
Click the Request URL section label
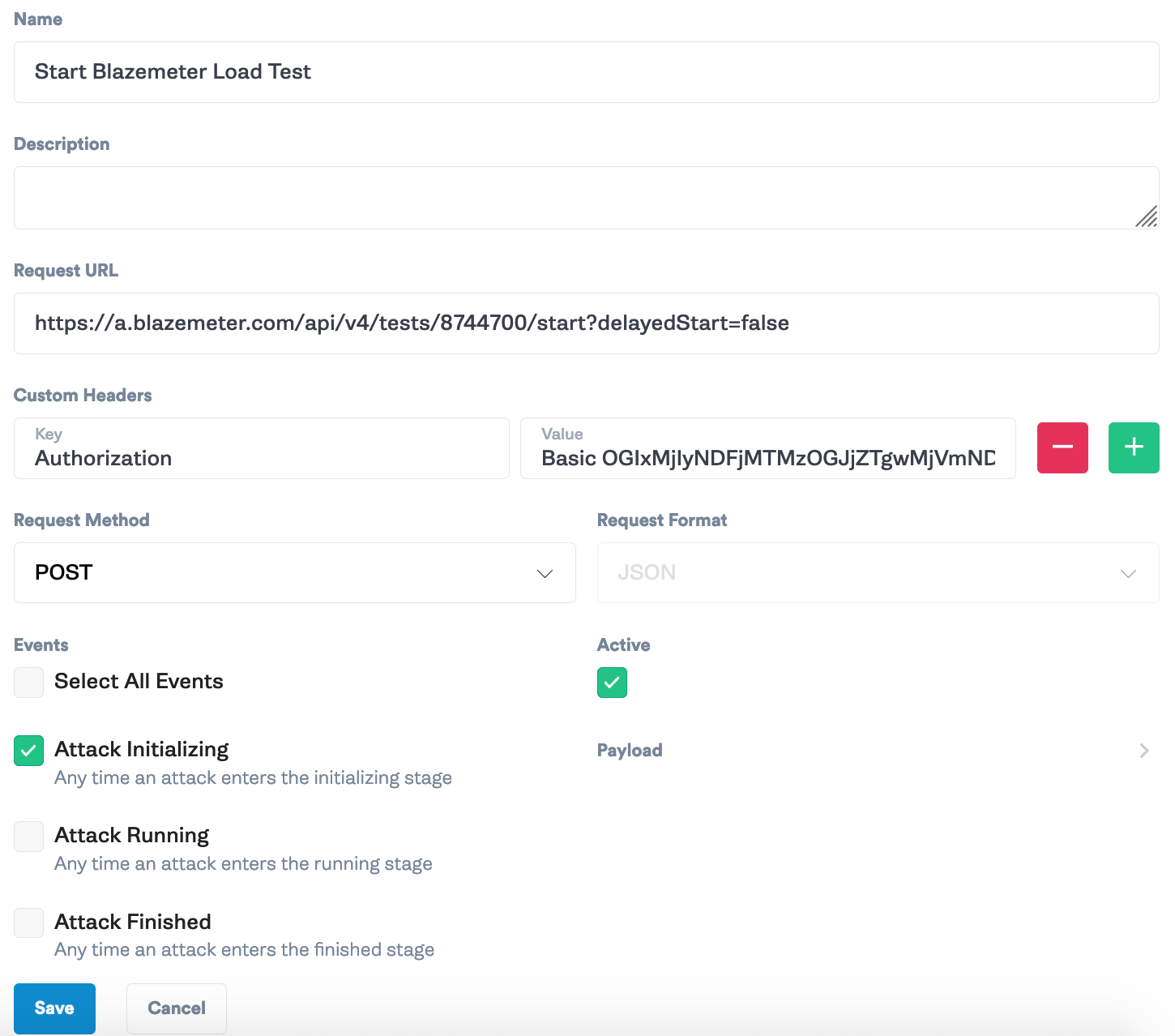pos(66,271)
